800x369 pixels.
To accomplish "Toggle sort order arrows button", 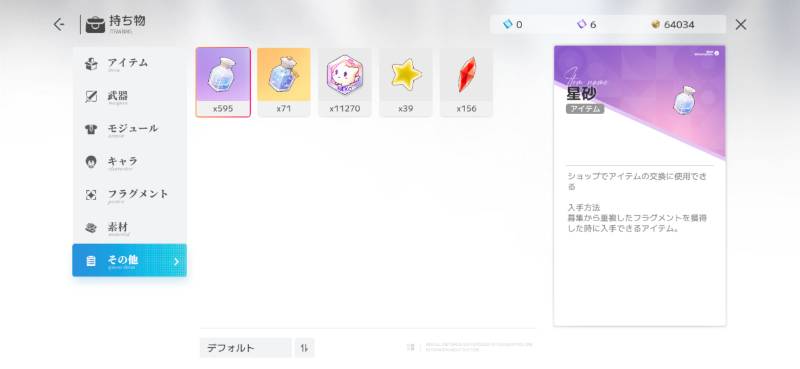I will point(305,348).
